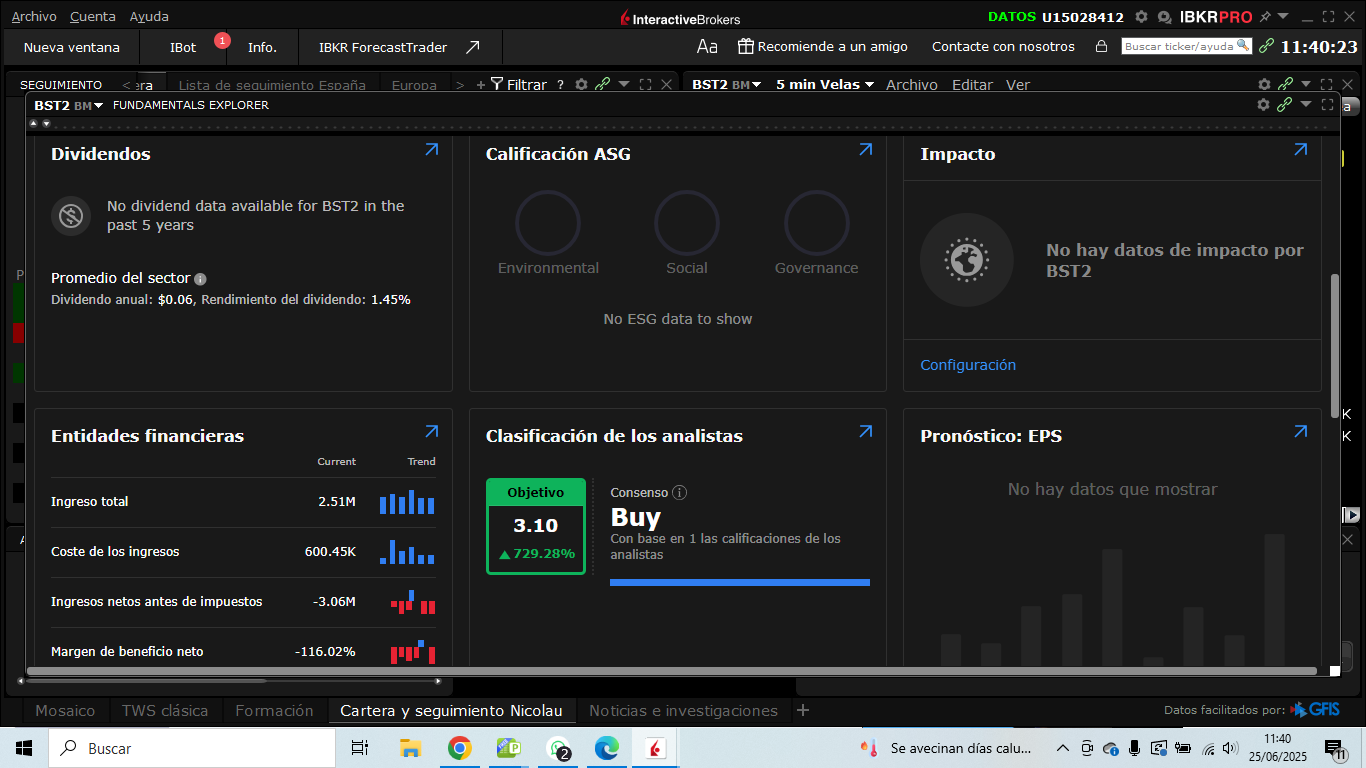Open WhatsApp from the taskbar
Screen dimensions: 1366x768
point(559,748)
